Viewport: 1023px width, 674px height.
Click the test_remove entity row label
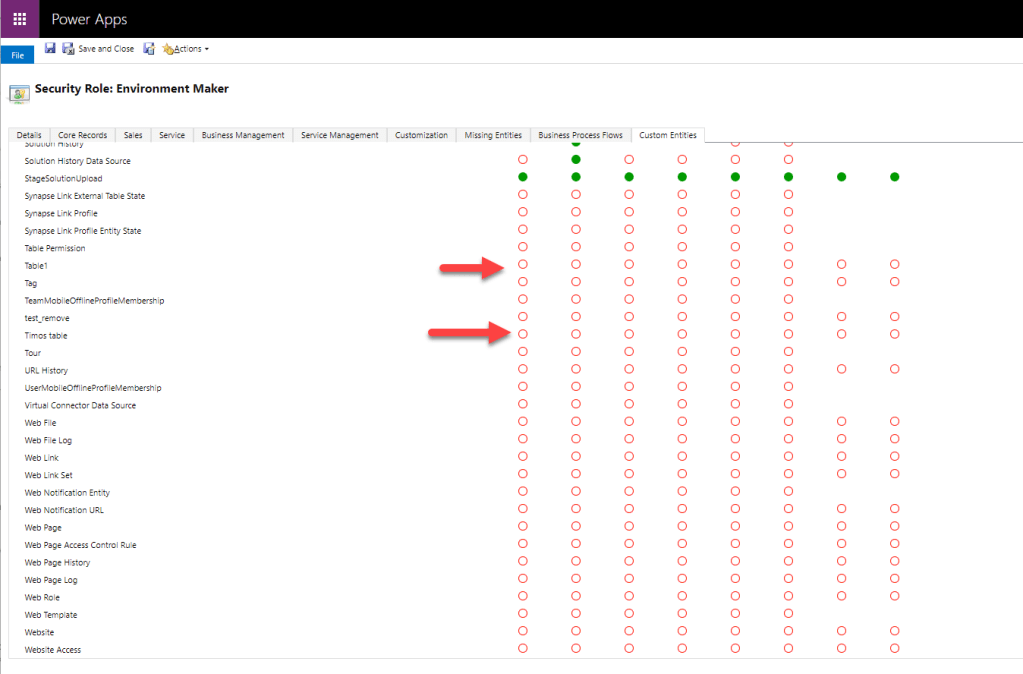coord(47,318)
